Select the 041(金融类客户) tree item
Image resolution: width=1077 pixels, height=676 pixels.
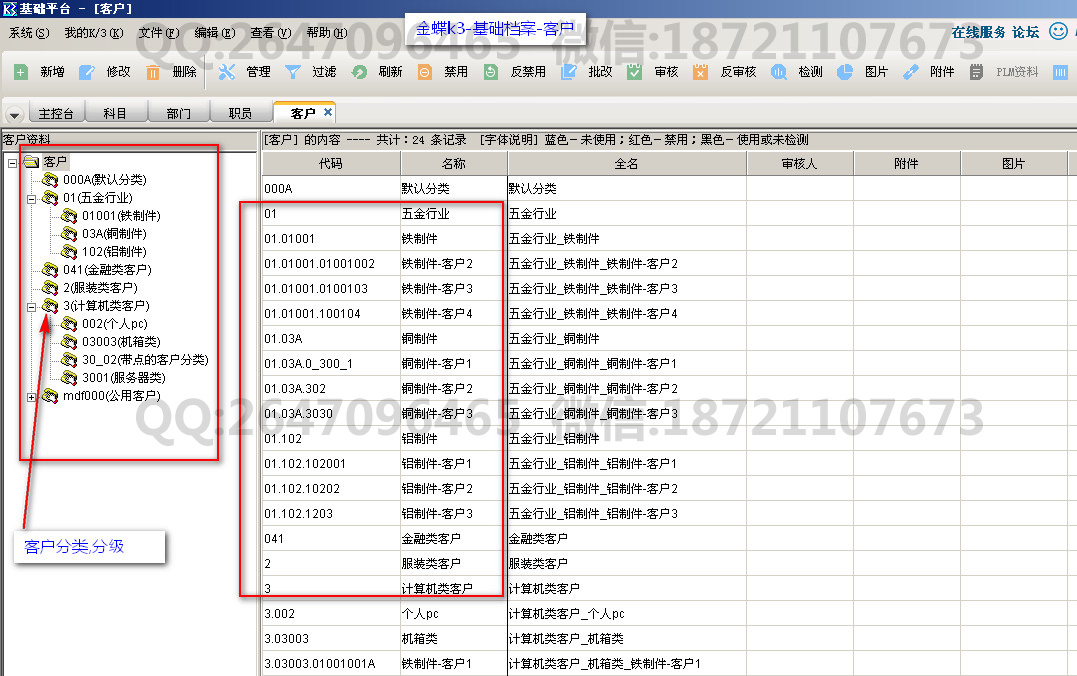click(106, 270)
